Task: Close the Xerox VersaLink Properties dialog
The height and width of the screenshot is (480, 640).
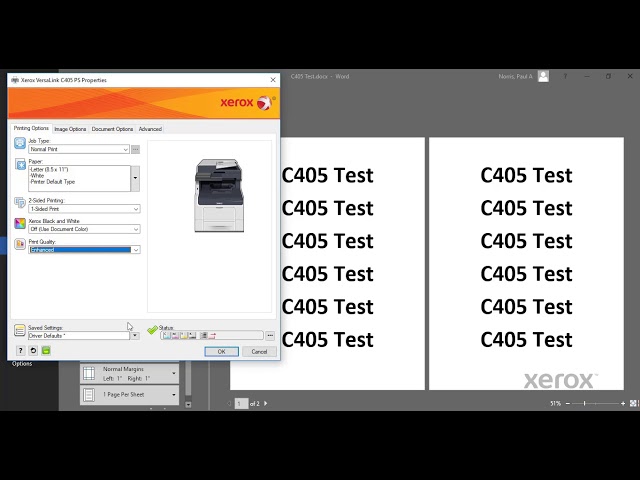Action: pyautogui.click(x=273, y=80)
